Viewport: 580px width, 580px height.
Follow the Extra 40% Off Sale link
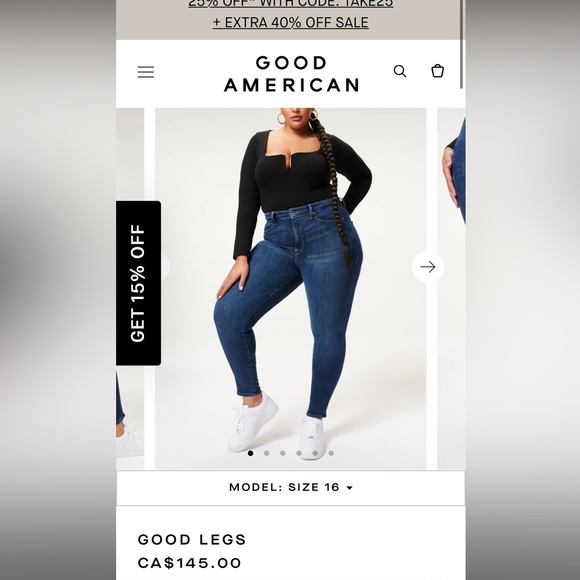pos(291,23)
